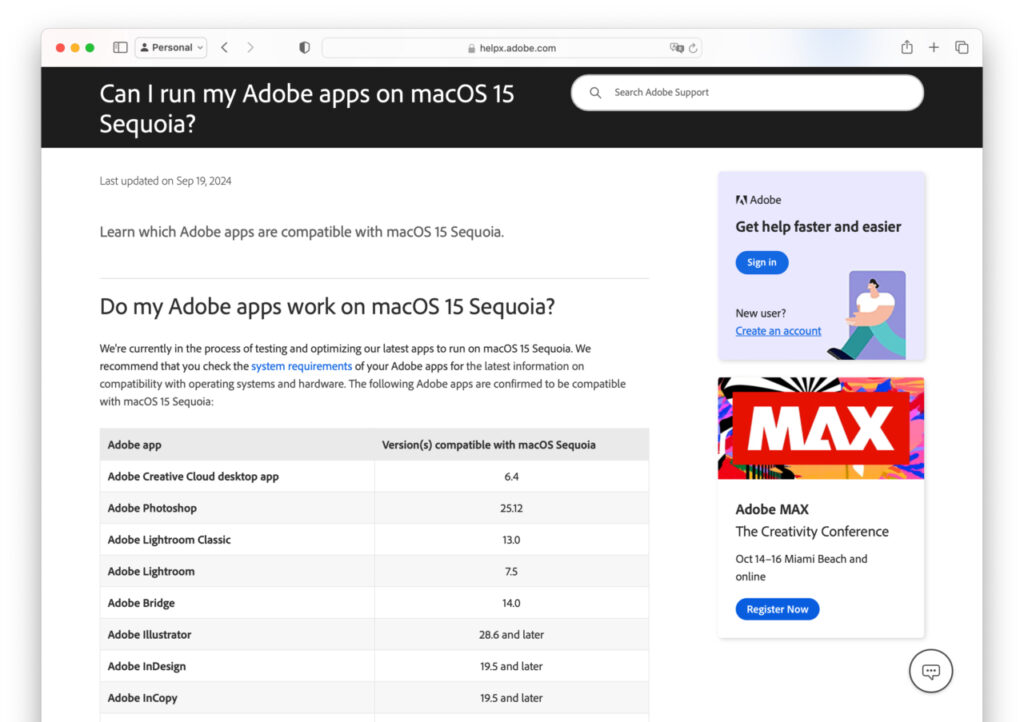Open the chat bubble icon at bottom right
The image size is (1024, 722).
930,671
